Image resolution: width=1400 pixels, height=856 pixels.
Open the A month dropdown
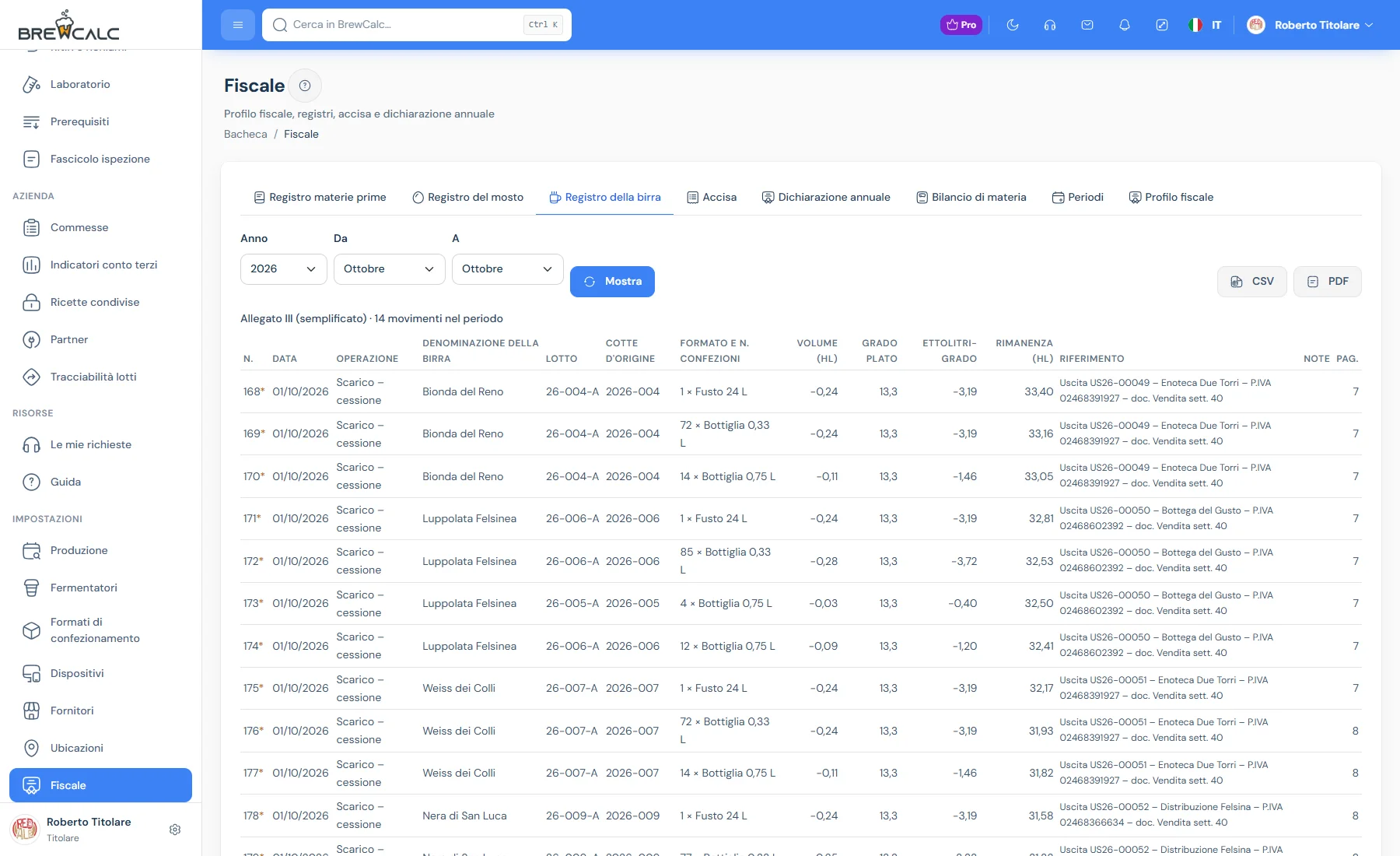click(x=507, y=268)
